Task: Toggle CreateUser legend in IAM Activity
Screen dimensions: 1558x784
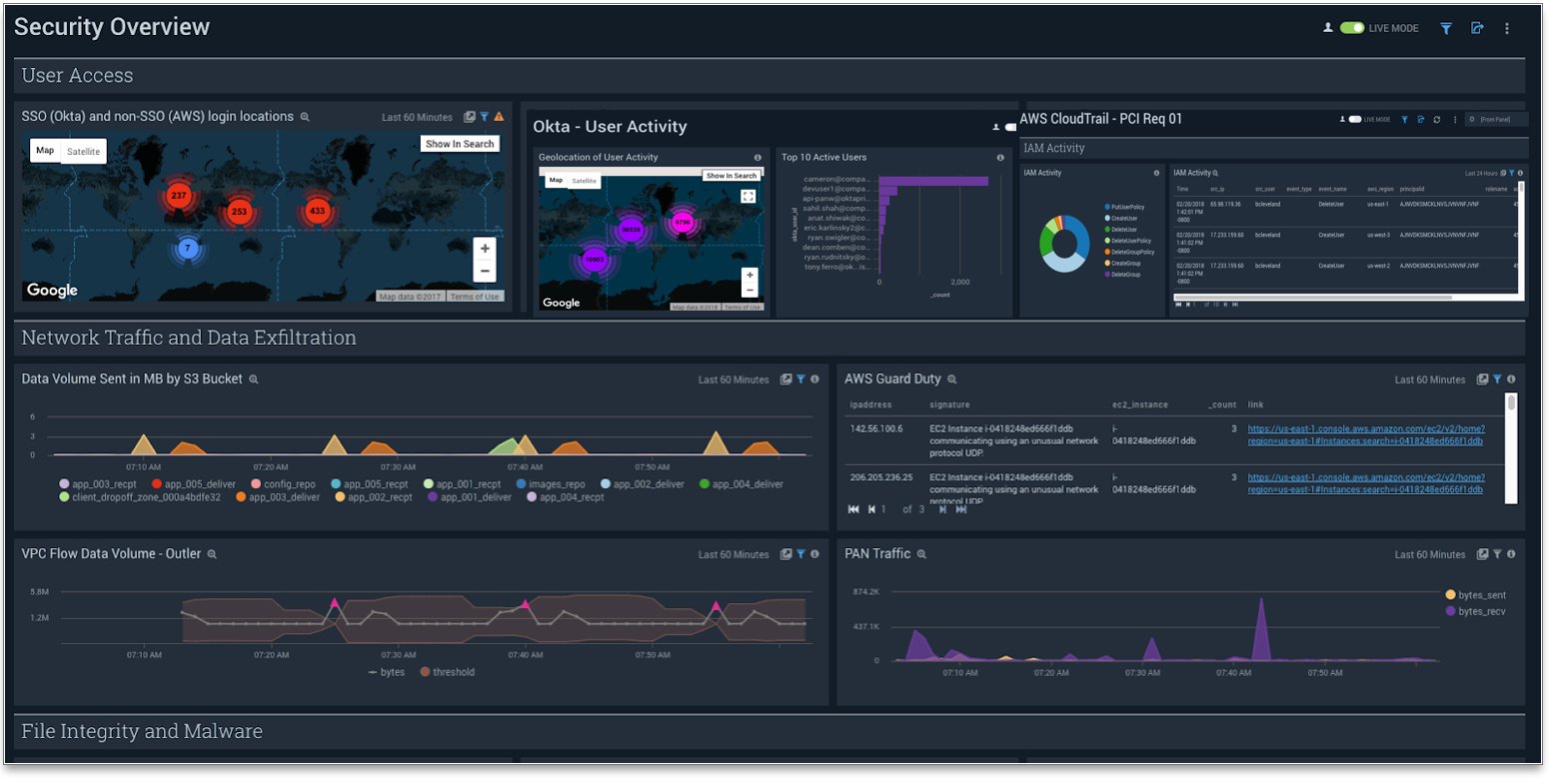Action: point(1121,219)
